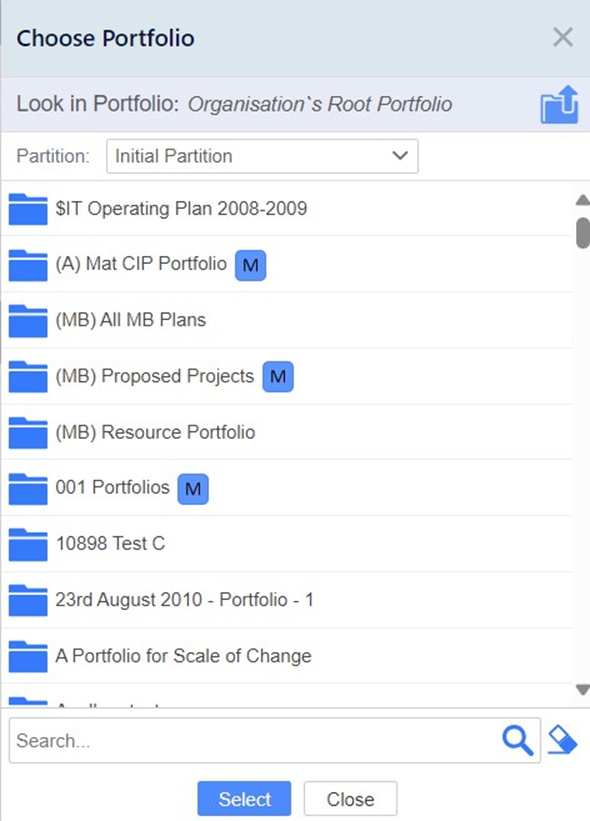Screen dimensions: 590x821
Task: Click the folder icon for $IT Operating Plan
Action: (x=28, y=209)
